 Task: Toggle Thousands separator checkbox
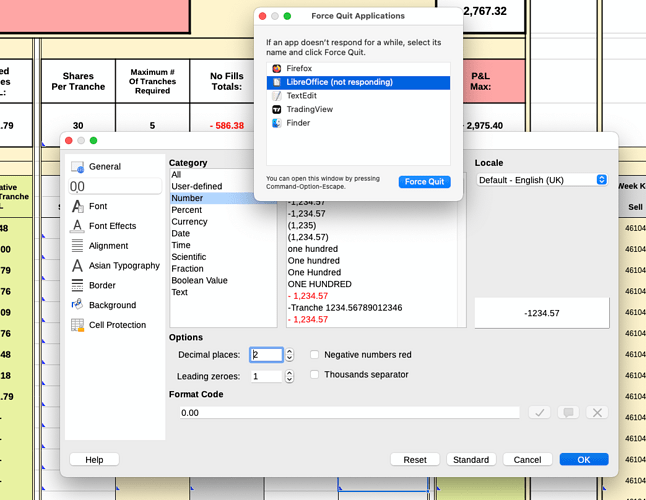(x=314, y=374)
